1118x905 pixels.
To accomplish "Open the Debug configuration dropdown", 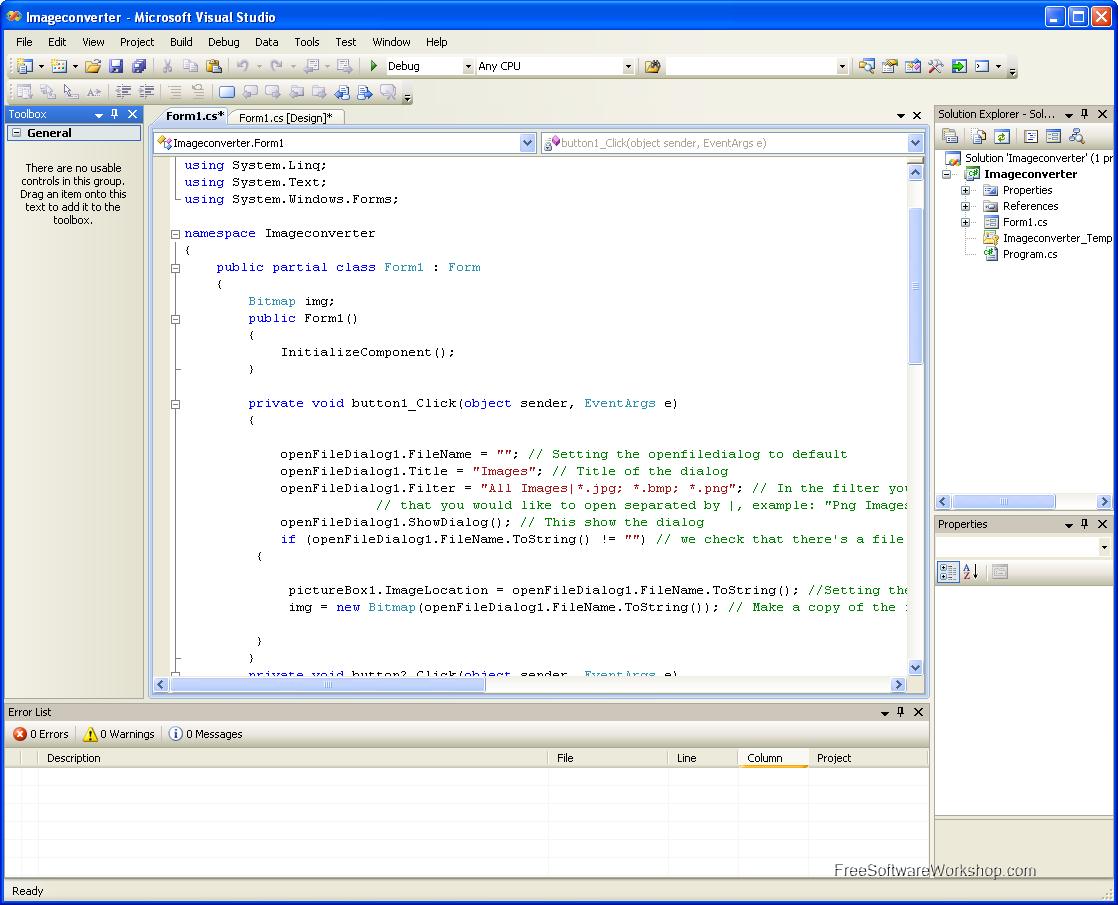I will (468, 66).
